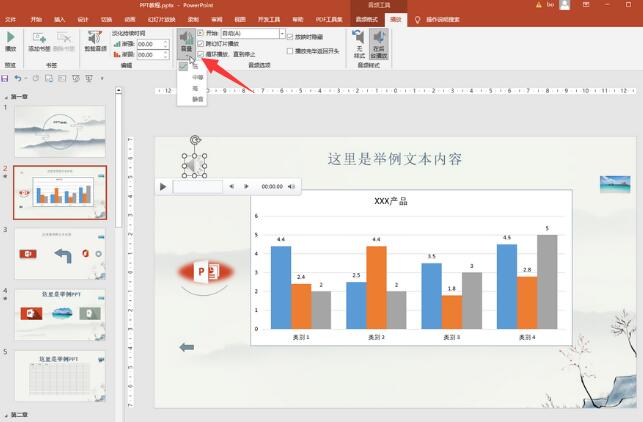The width and height of the screenshot is (643, 422).
Task: Click the move forward button on audio bar
Action: click(x=246, y=186)
